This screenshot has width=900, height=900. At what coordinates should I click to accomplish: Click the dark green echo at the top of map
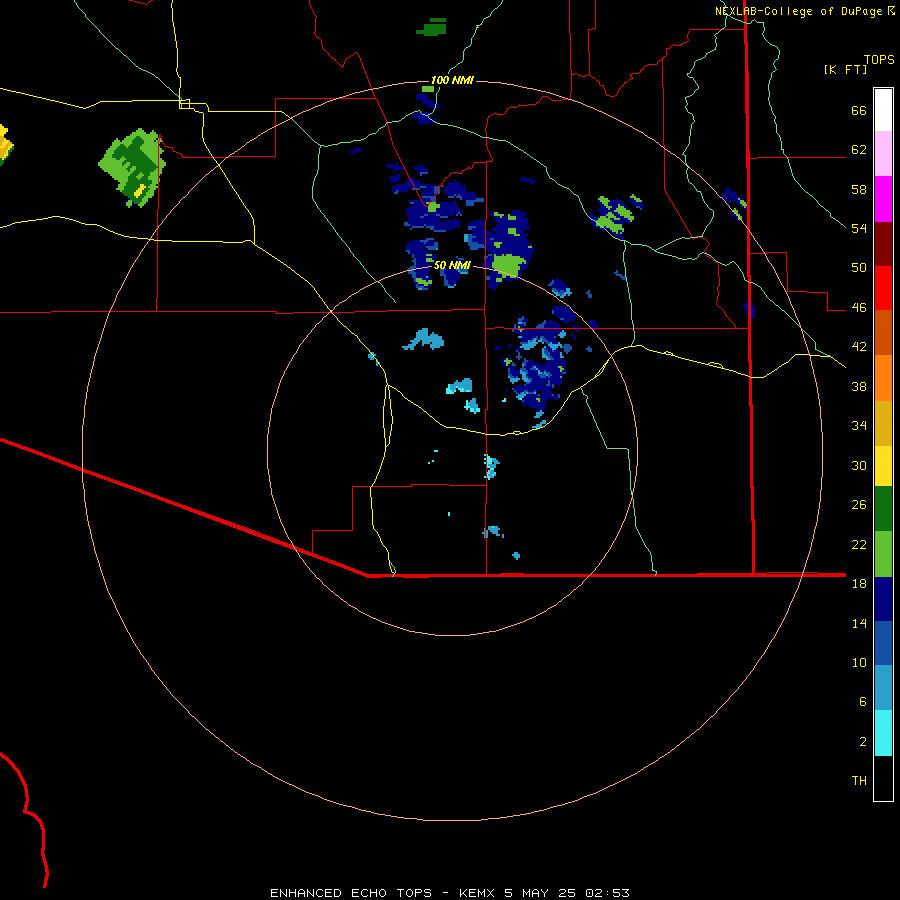[432, 27]
